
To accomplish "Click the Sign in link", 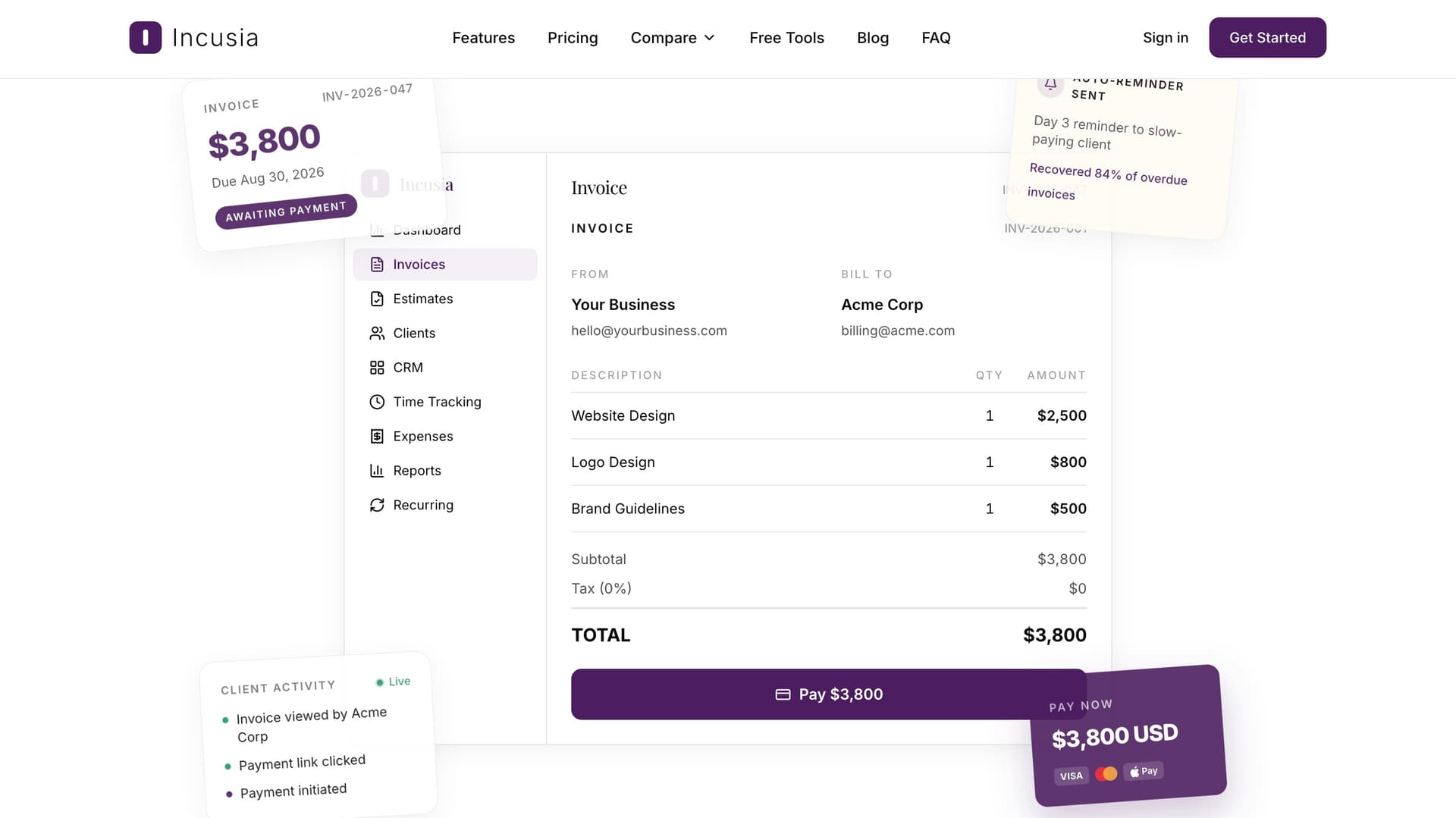I will click(x=1166, y=38).
